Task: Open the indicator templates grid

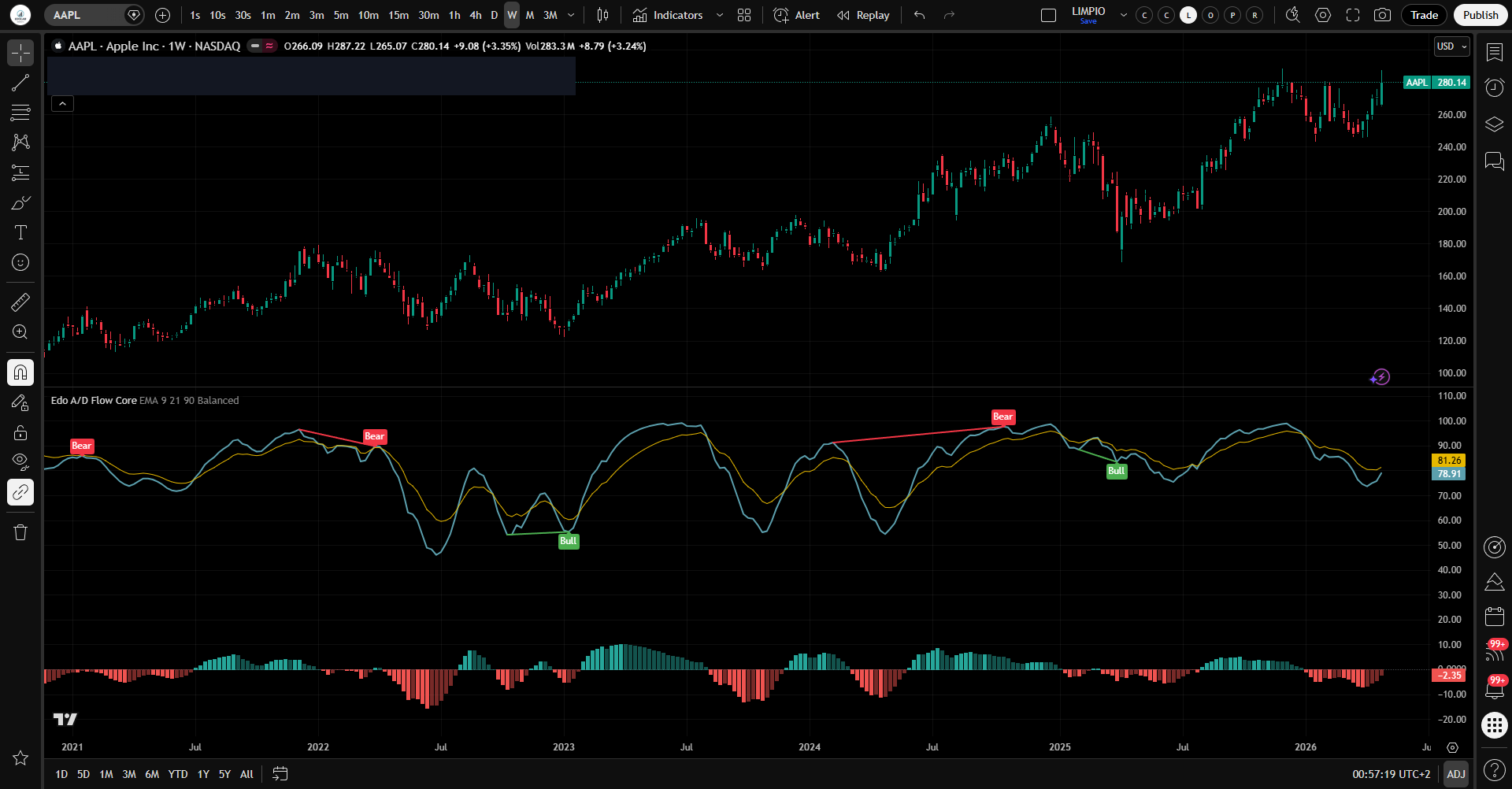Action: [744, 15]
